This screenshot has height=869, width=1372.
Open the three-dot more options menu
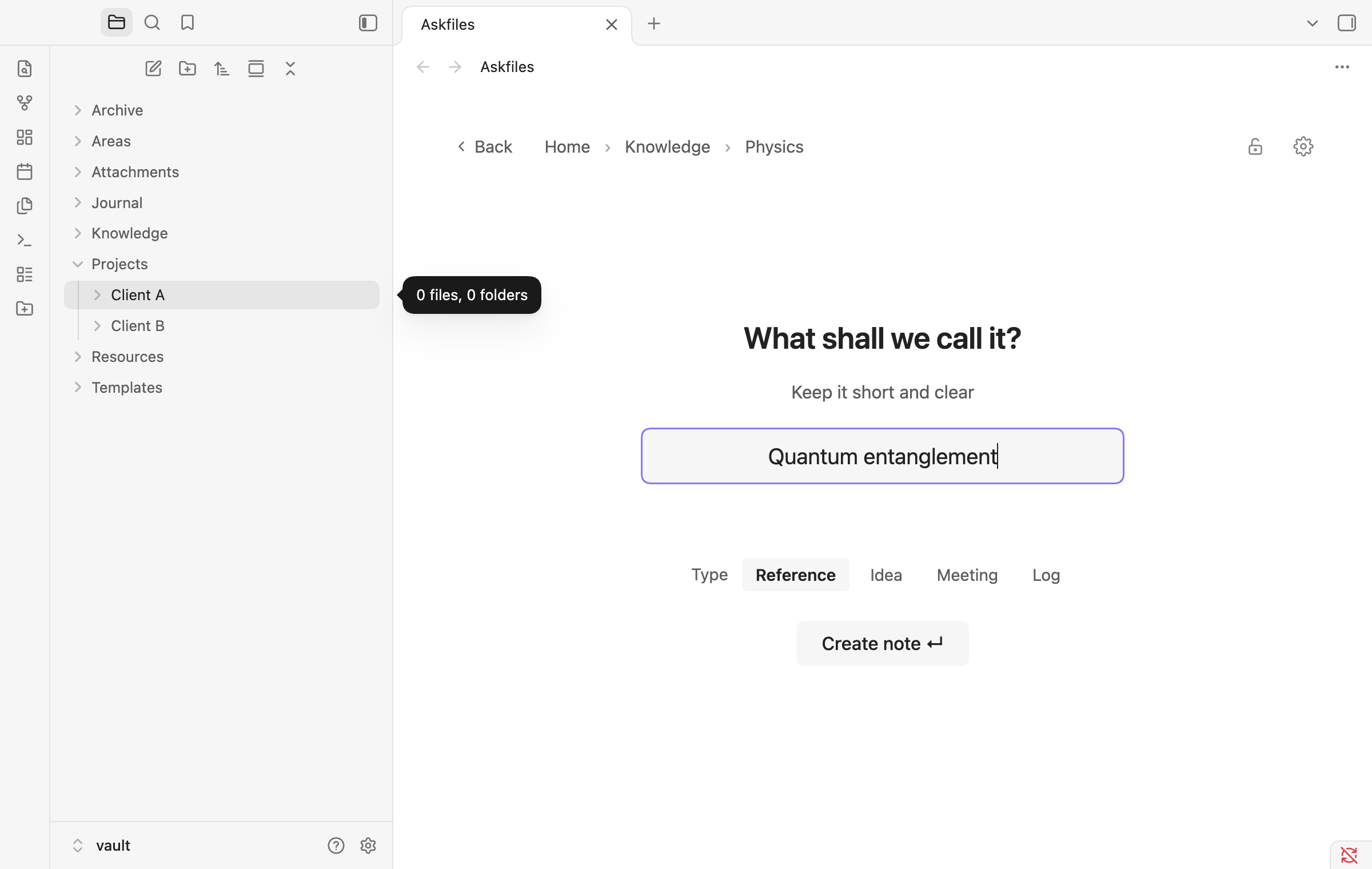point(1342,67)
